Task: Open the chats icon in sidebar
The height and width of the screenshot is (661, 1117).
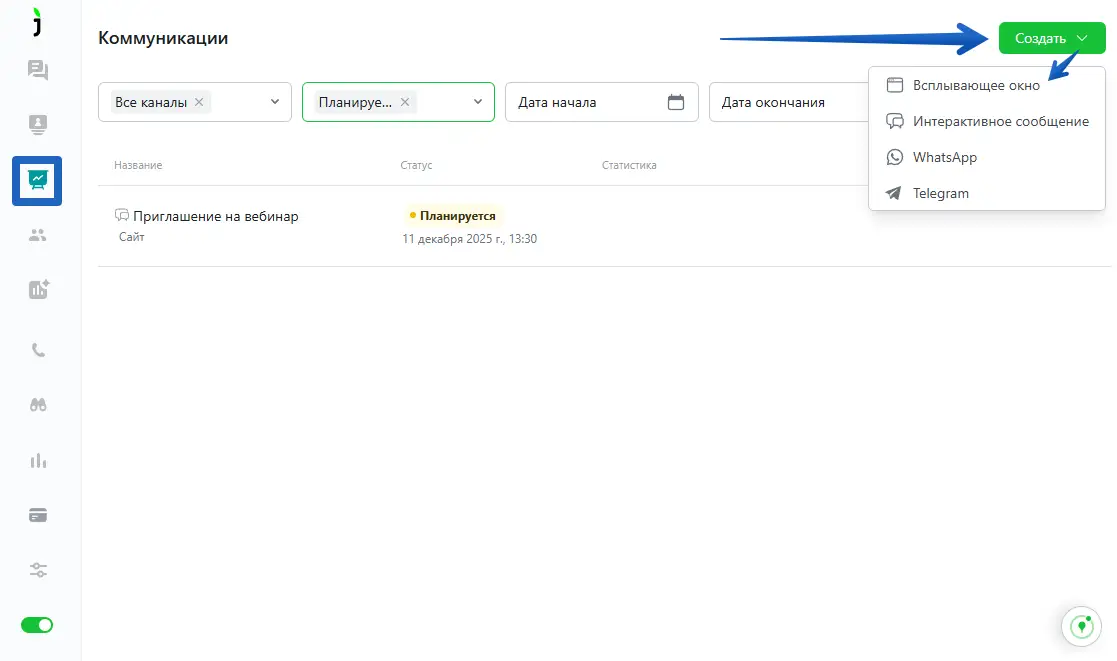Action: 38,70
